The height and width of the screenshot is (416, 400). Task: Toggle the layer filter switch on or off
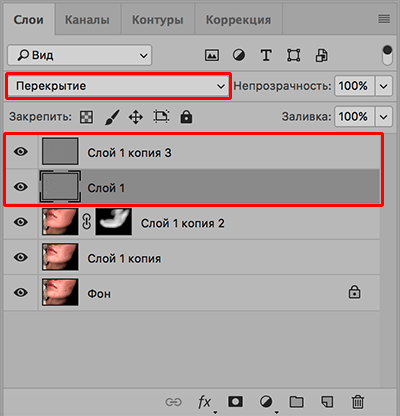pos(387,55)
